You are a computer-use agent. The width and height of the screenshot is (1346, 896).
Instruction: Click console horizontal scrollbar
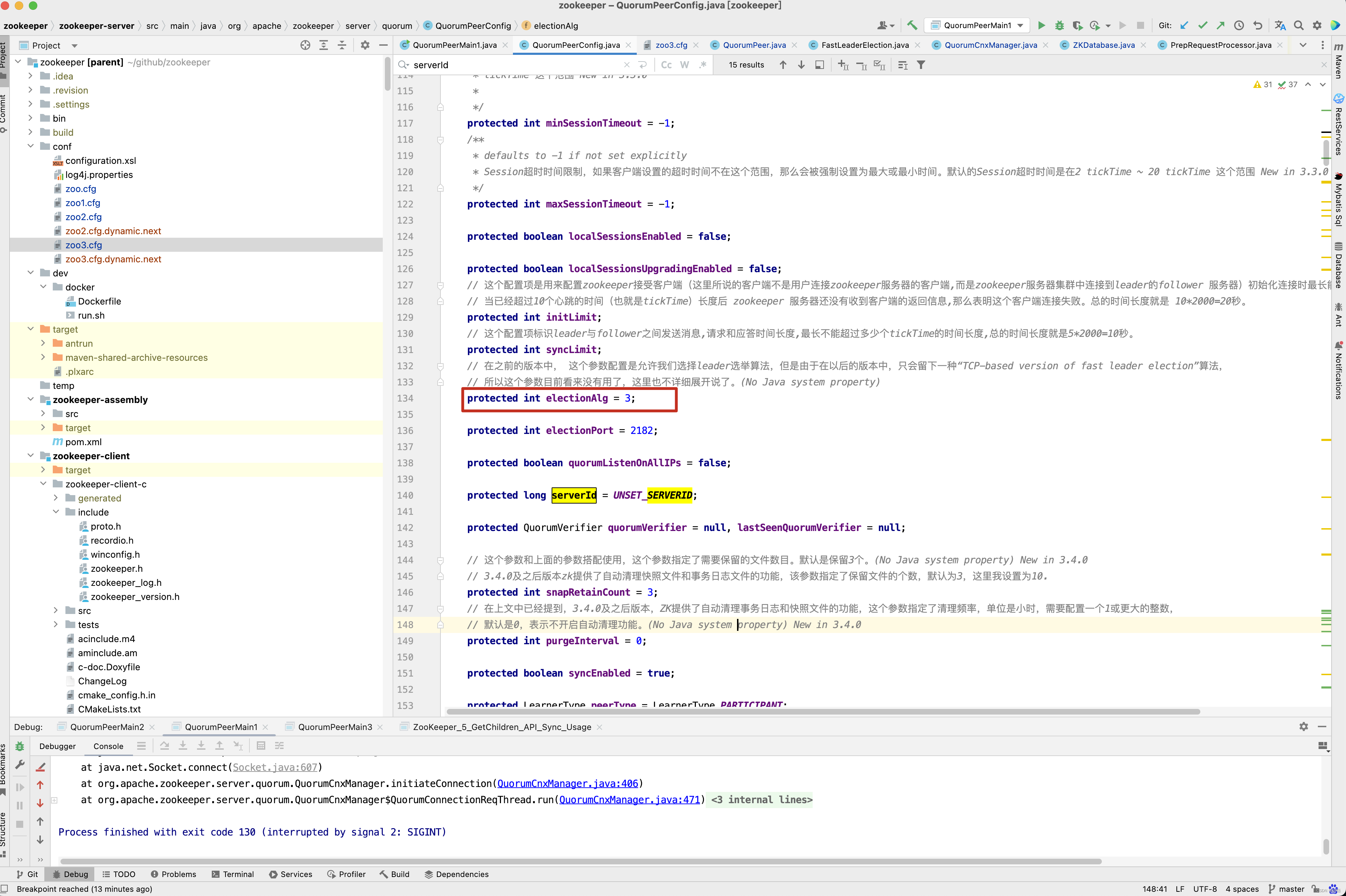pos(581,861)
